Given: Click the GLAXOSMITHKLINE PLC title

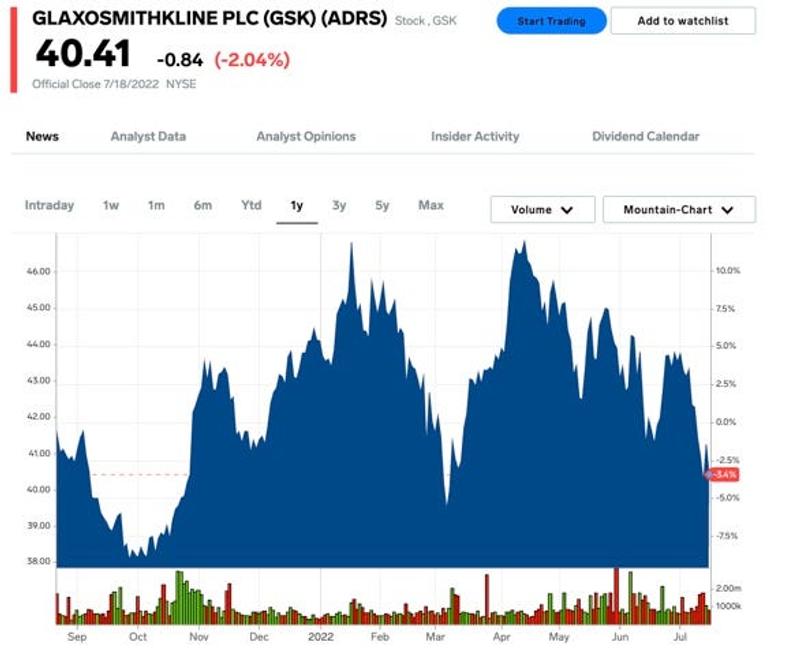Looking at the screenshot, I should tap(209, 18).
